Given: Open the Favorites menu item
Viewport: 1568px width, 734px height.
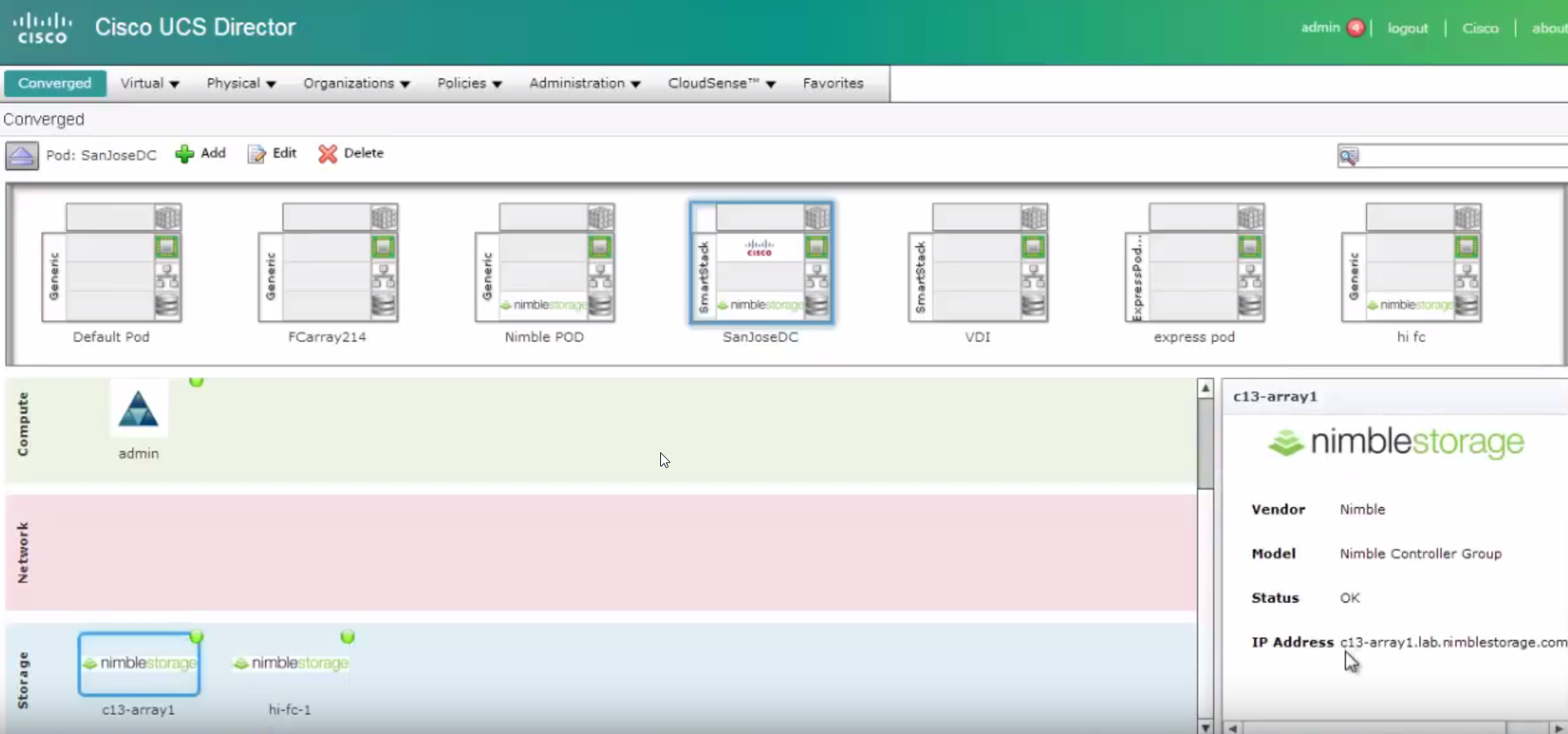Looking at the screenshot, I should 832,84.
